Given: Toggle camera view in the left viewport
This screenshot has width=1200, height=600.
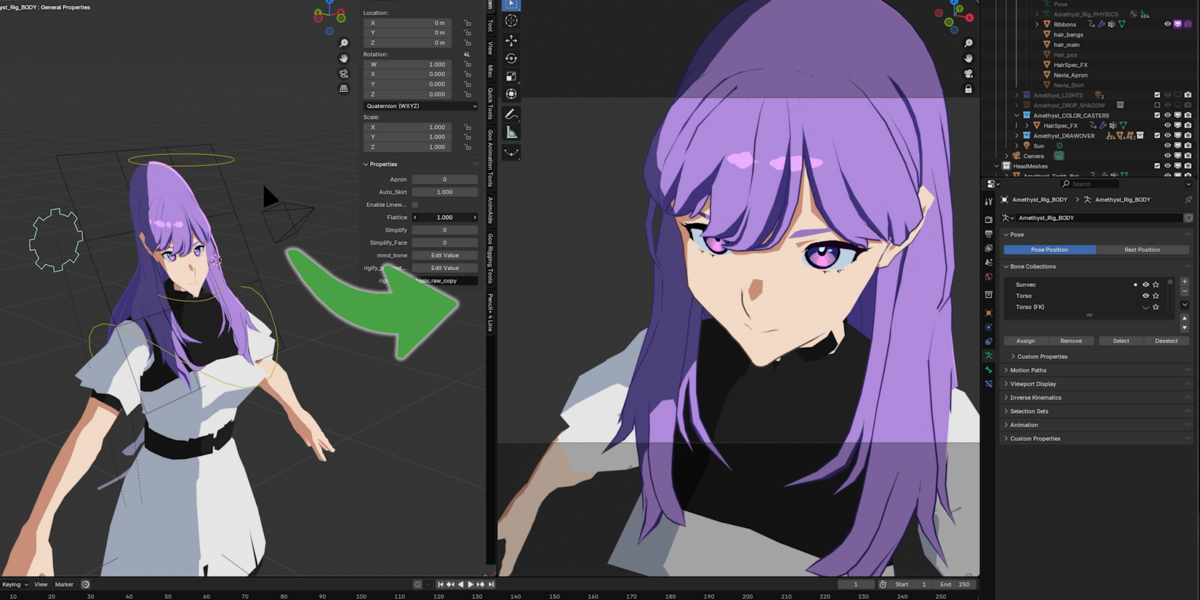Looking at the screenshot, I should [344, 73].
